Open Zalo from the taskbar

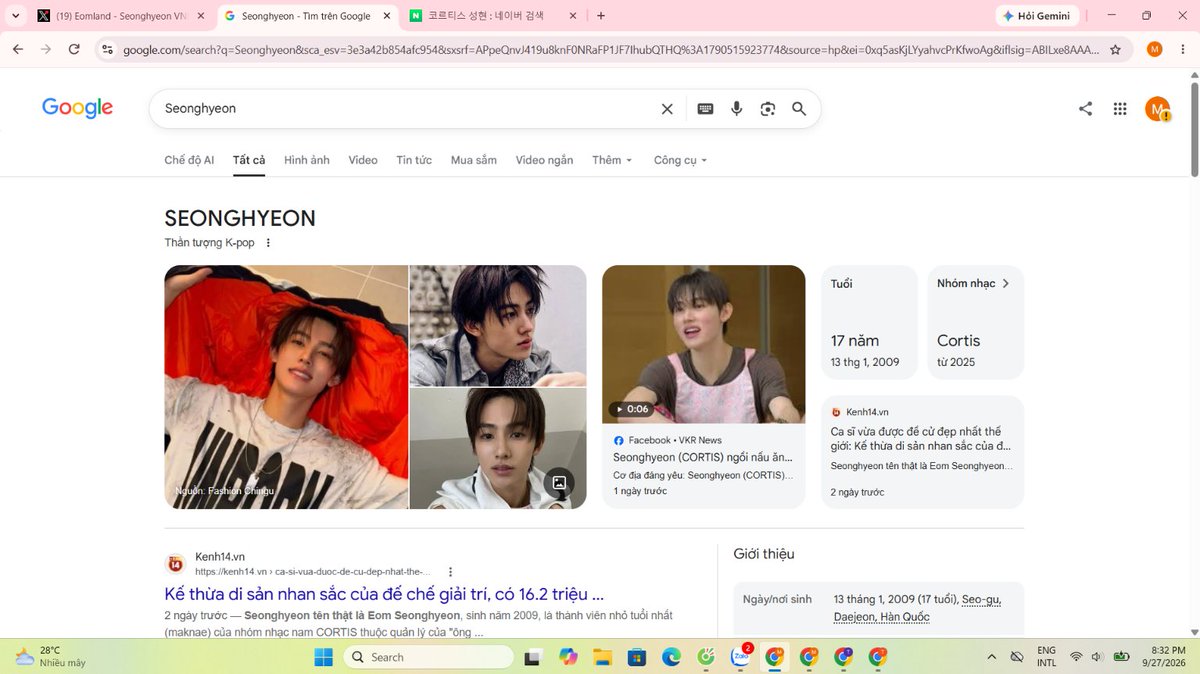pos(740,657)
